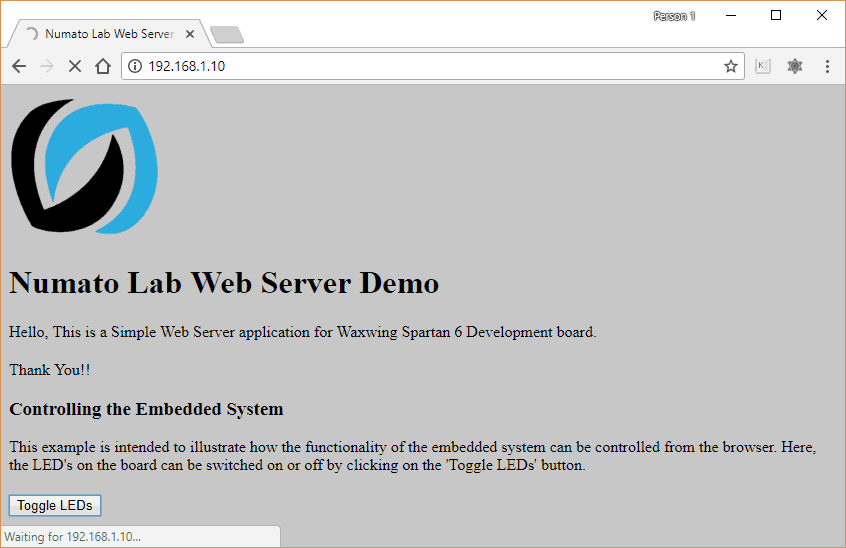Open a new tab with the blank tab button
The height and width of the screenshot is (548, 846).
click(x=227, y=35)
